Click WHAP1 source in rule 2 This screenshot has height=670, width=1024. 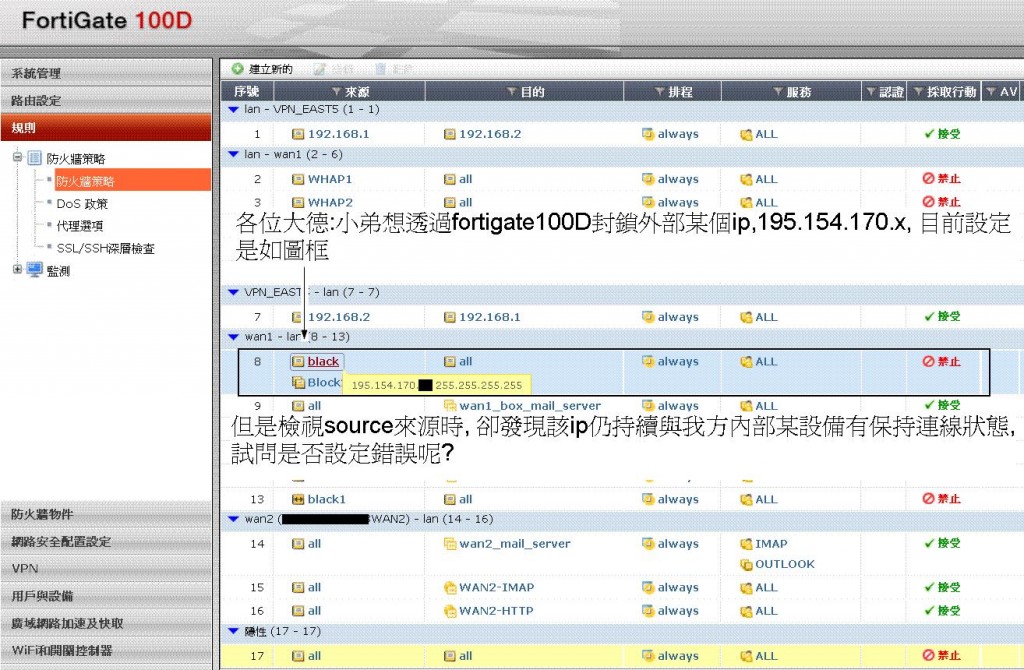(330, 179)
